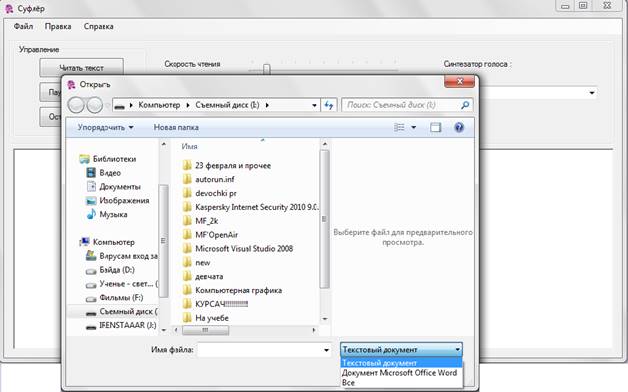628x392 pixels.
Task: Open the Файл menu in Суфлёр
Action: click(23, 26)
